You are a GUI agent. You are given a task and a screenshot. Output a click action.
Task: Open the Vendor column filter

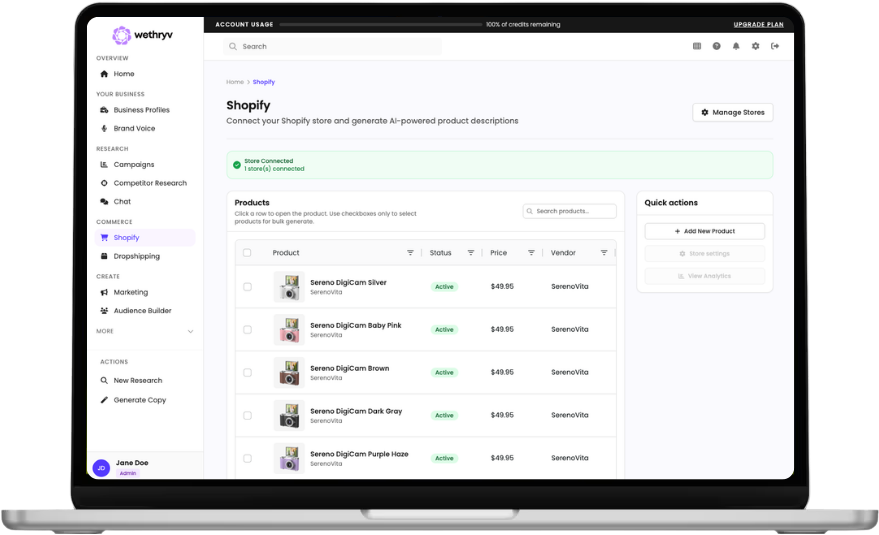point(604,253)
